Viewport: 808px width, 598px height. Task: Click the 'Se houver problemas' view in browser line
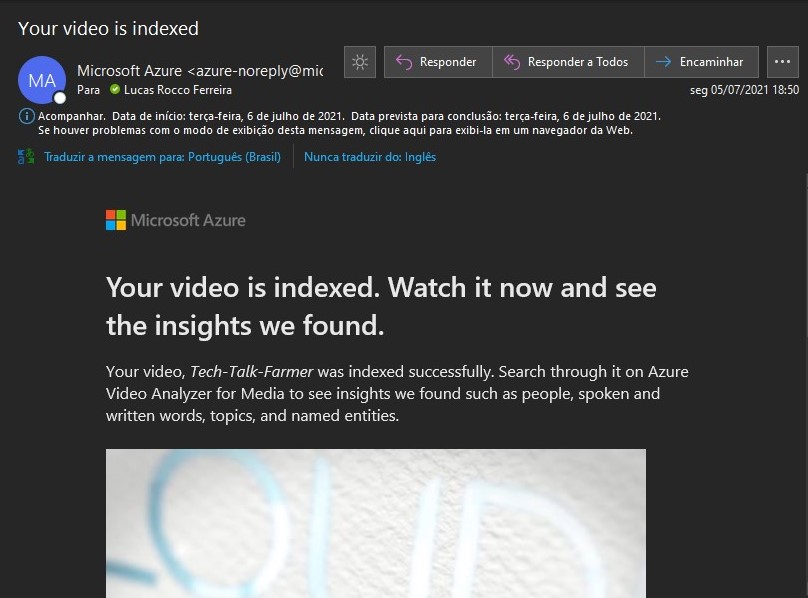[335, 130]
